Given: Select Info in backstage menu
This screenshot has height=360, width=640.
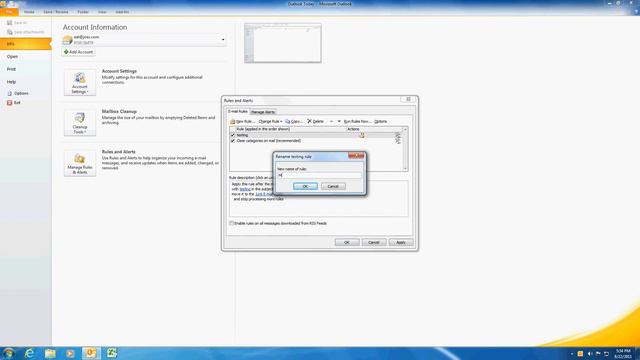Looking at the screenshot, I should [x=26, y=44].
